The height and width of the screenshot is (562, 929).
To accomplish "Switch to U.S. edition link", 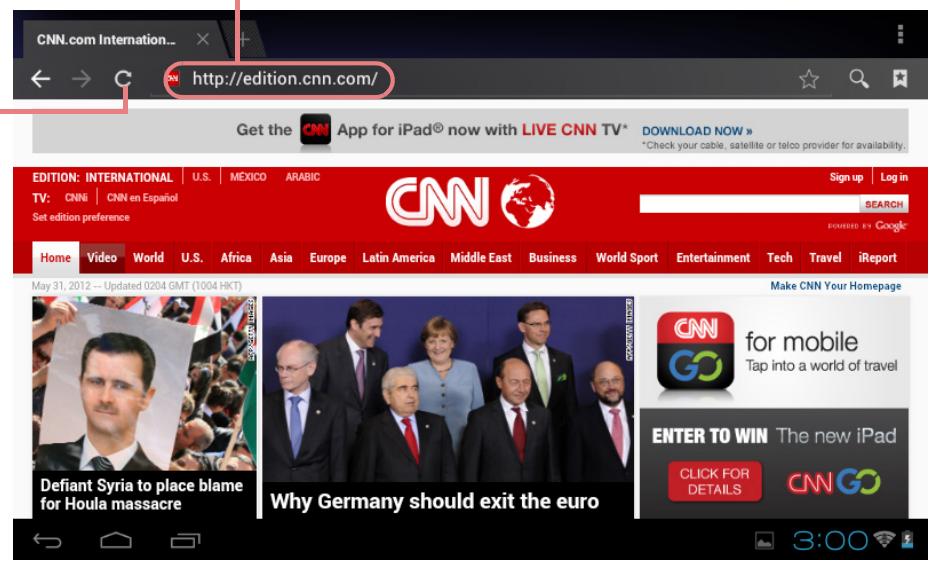I will [x=201, y=177].
